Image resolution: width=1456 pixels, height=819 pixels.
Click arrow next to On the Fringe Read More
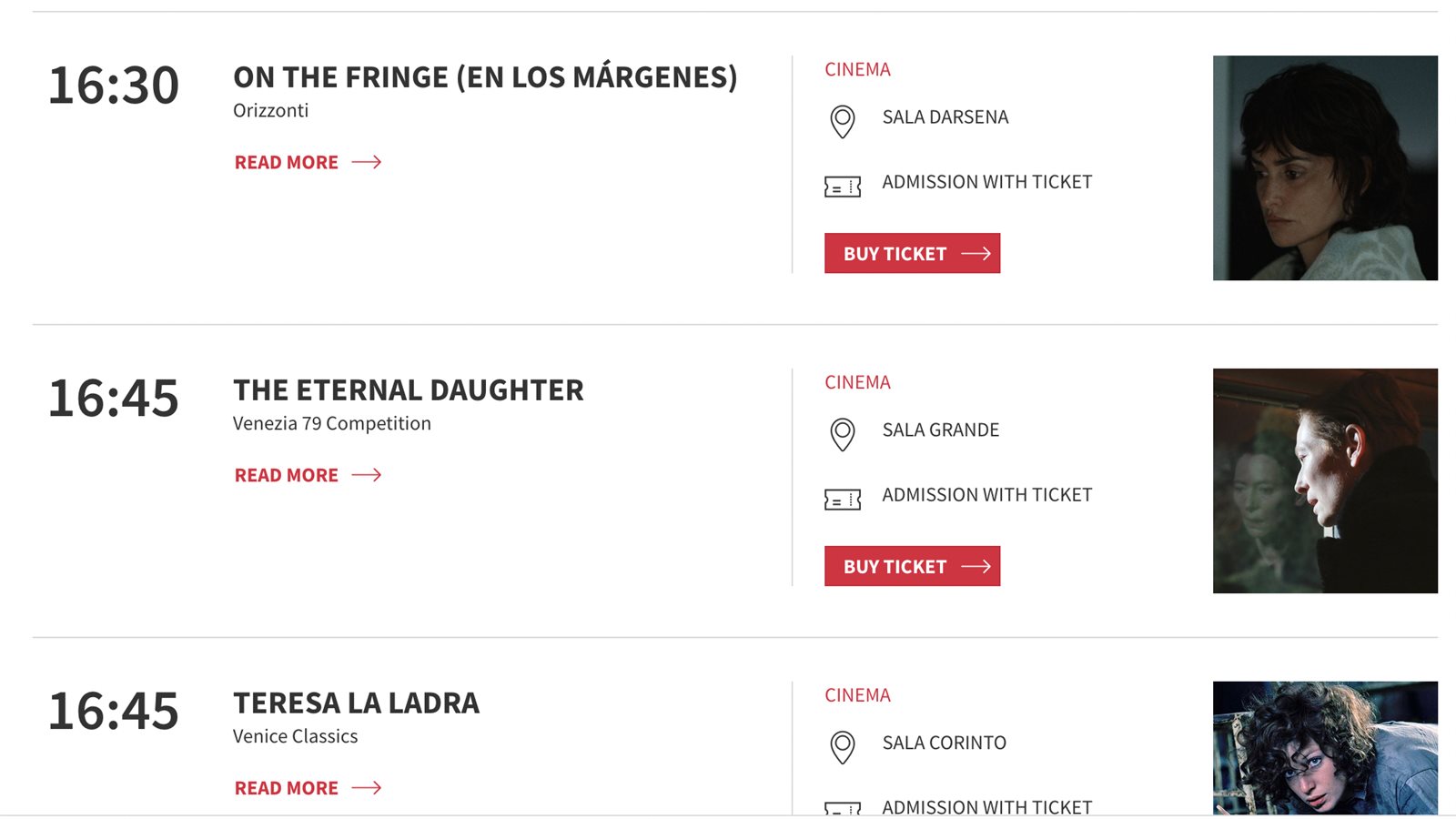[367, 162]
